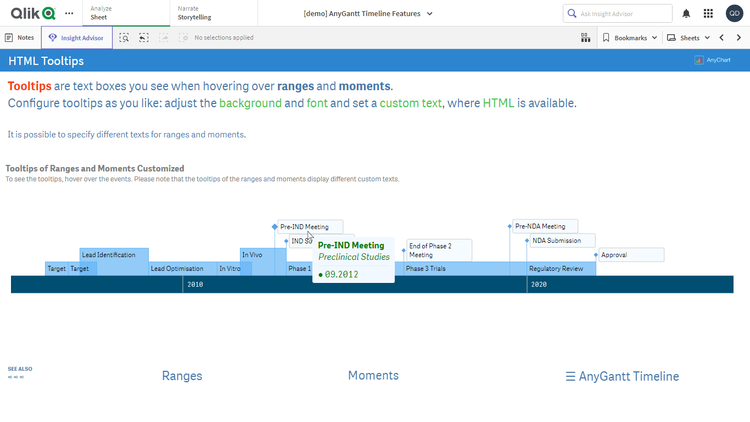Toggle the Insight Advisor panel
Screen dimensions: 750x422
tap(77, 37)
